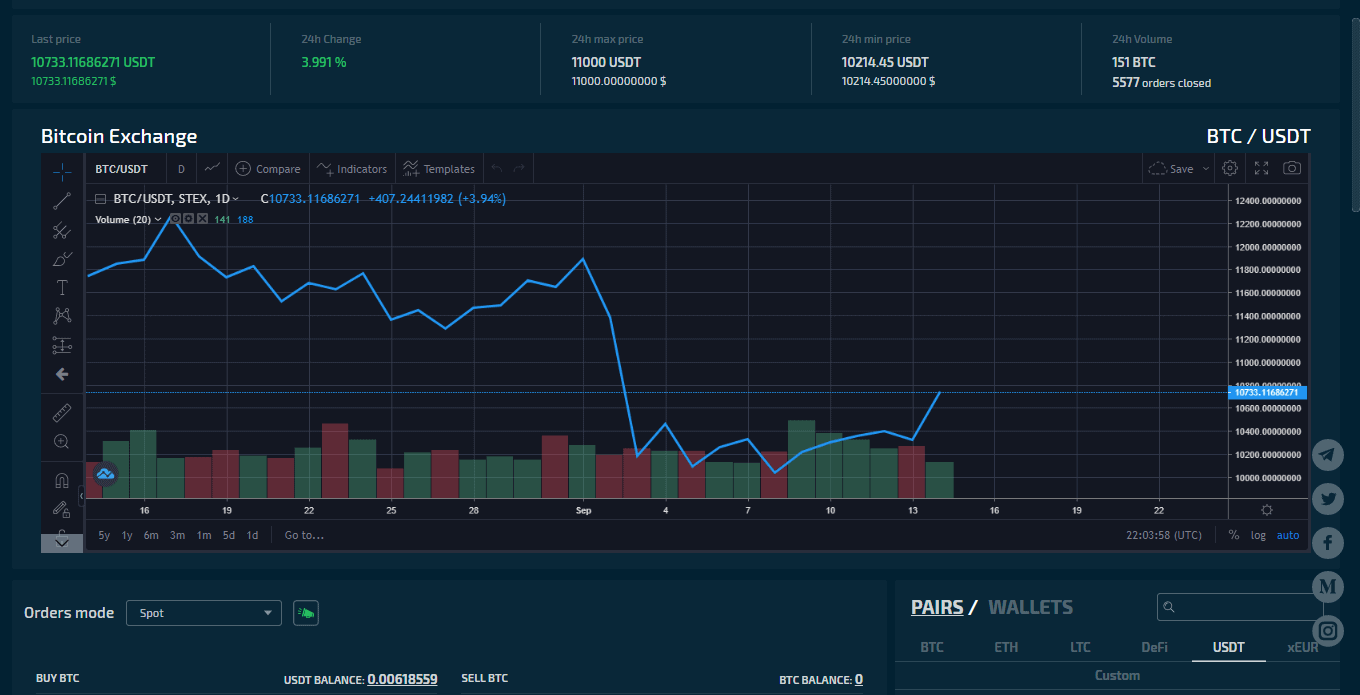Open the Instagram social link

coord(1328,631)
